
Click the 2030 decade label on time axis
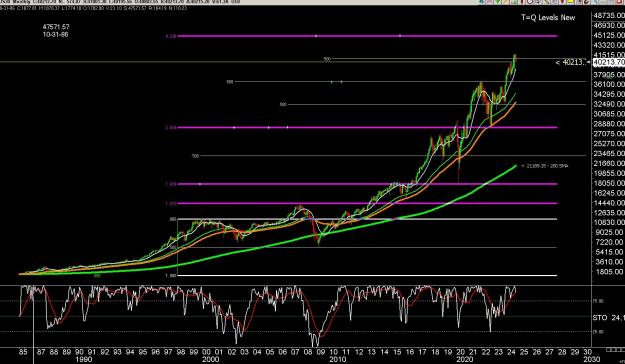coord(591,359)
